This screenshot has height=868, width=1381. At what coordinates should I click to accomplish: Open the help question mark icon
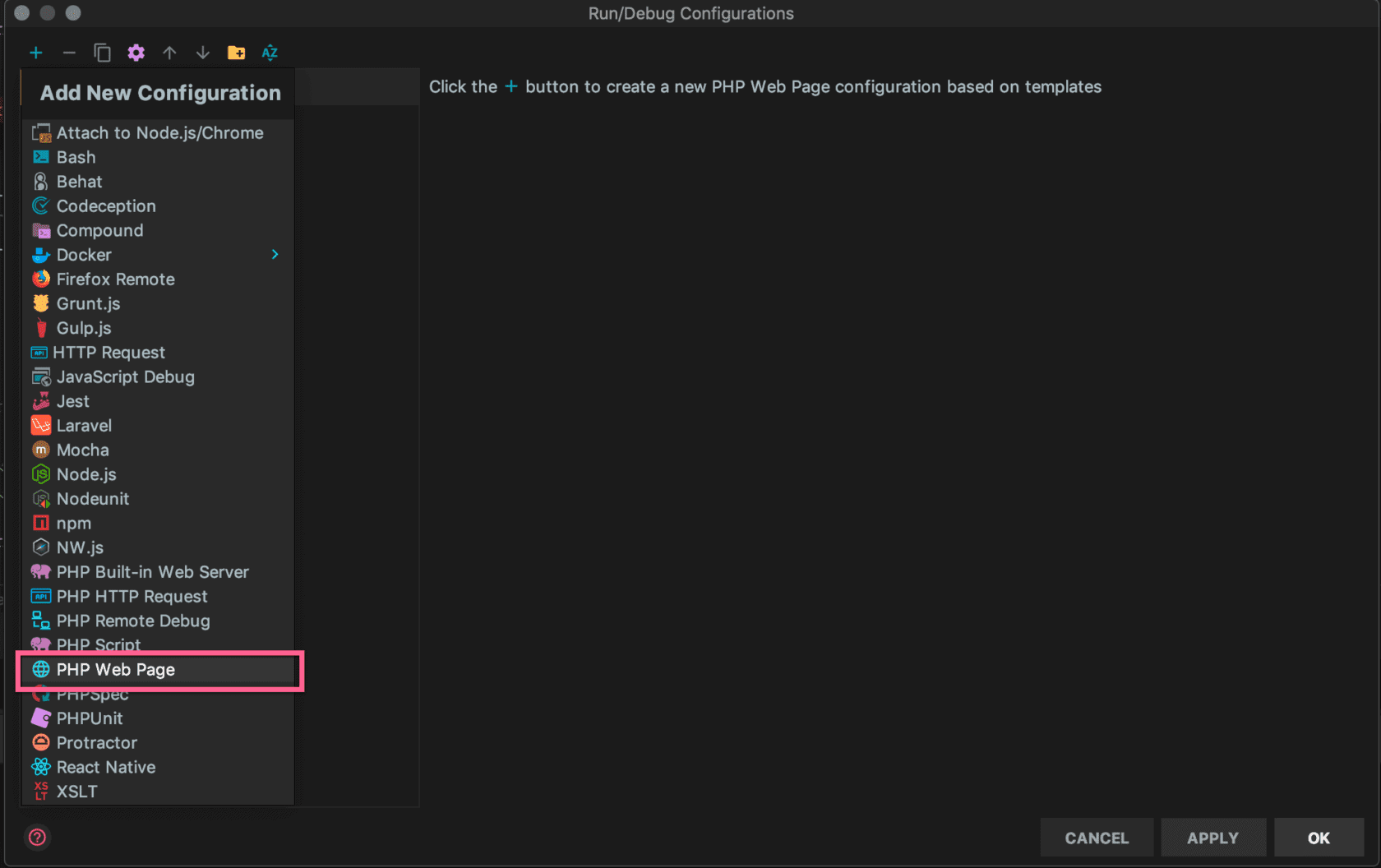37,838
